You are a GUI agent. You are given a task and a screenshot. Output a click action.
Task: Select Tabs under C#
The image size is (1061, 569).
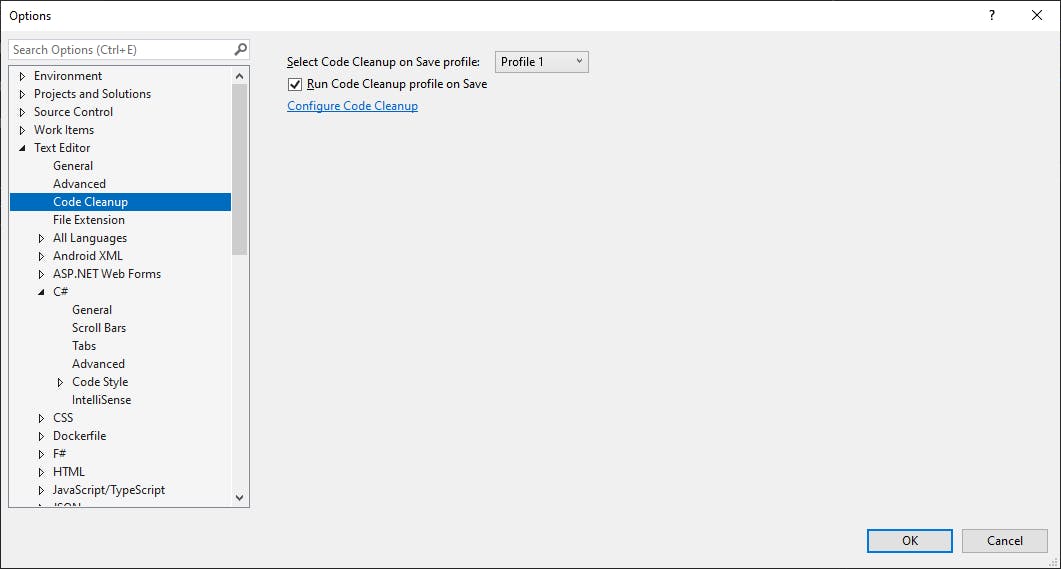tap(84, 346)
